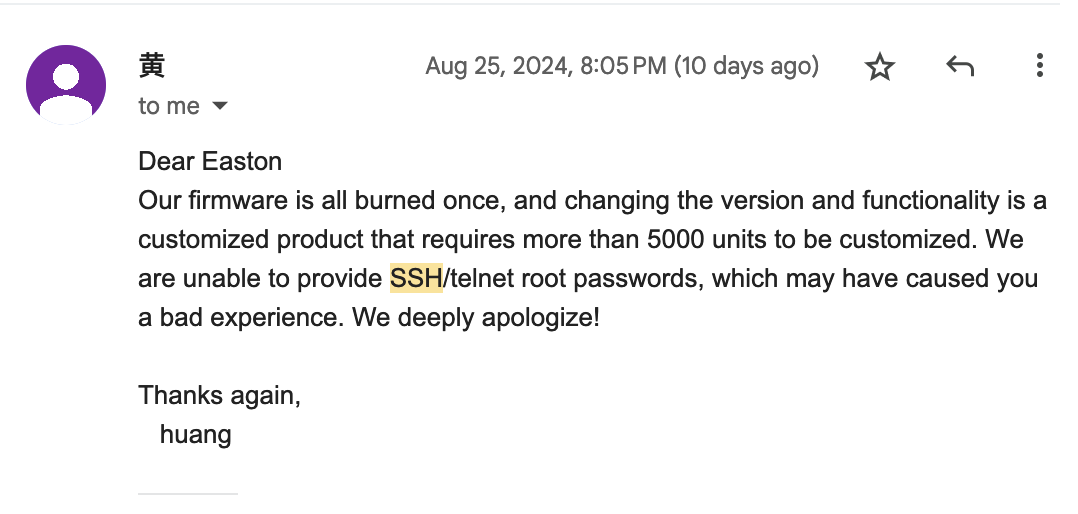Click the Reply arrow icon
Screen dimensions: 1078x514
(x=959, y=67)
